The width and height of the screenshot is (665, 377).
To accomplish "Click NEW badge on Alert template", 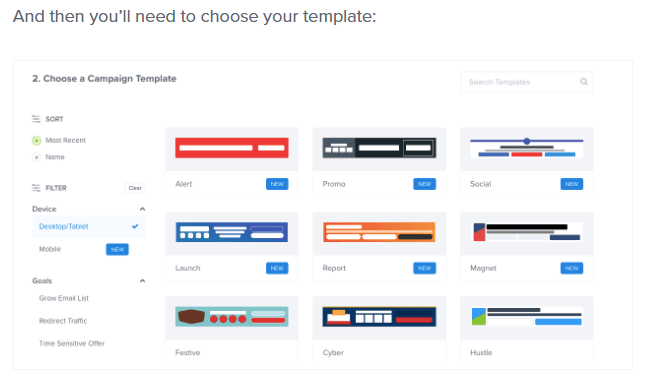I will click(277, 184).
